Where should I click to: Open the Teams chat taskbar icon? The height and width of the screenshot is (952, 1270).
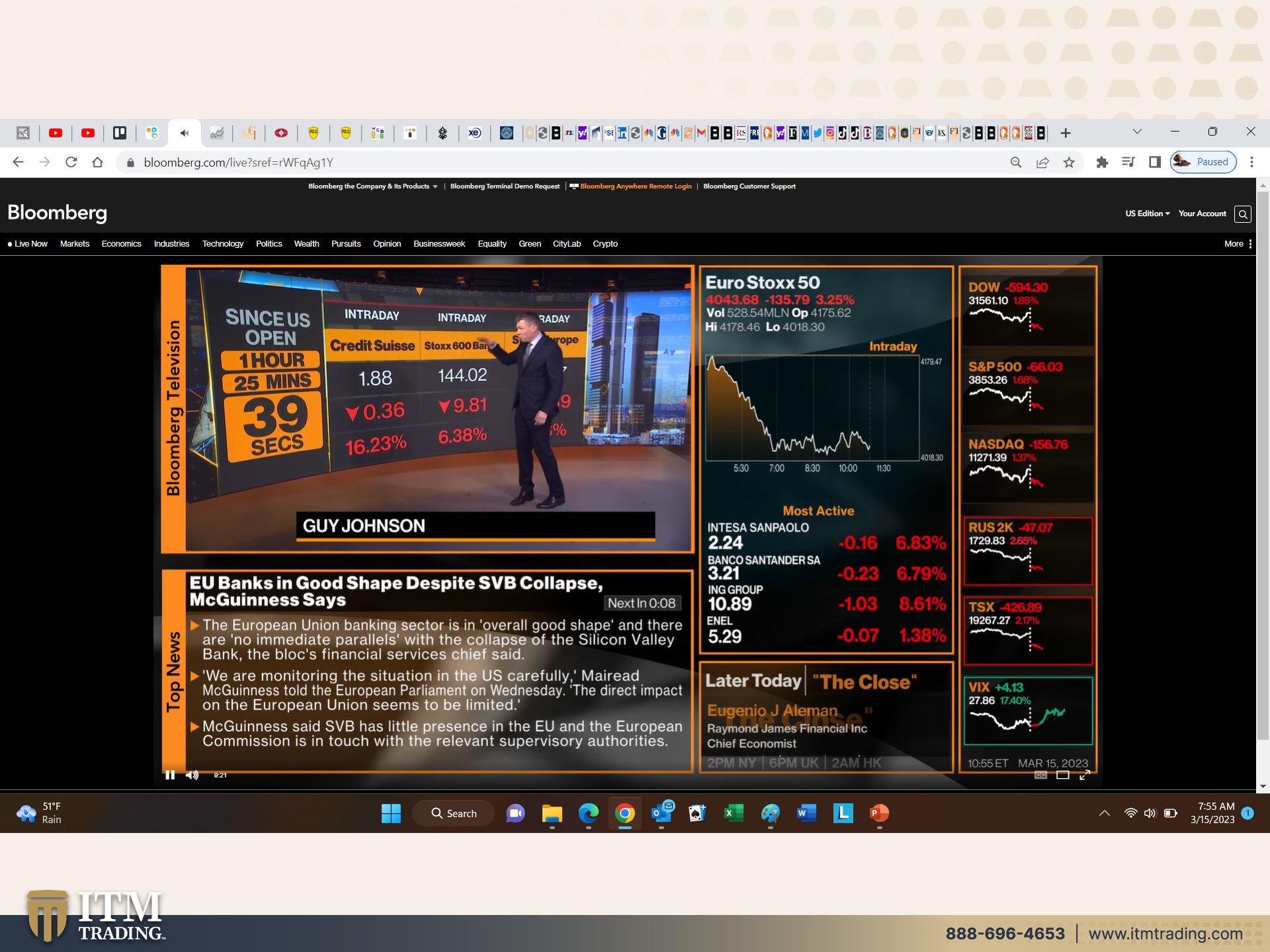[x=515, y=813]
